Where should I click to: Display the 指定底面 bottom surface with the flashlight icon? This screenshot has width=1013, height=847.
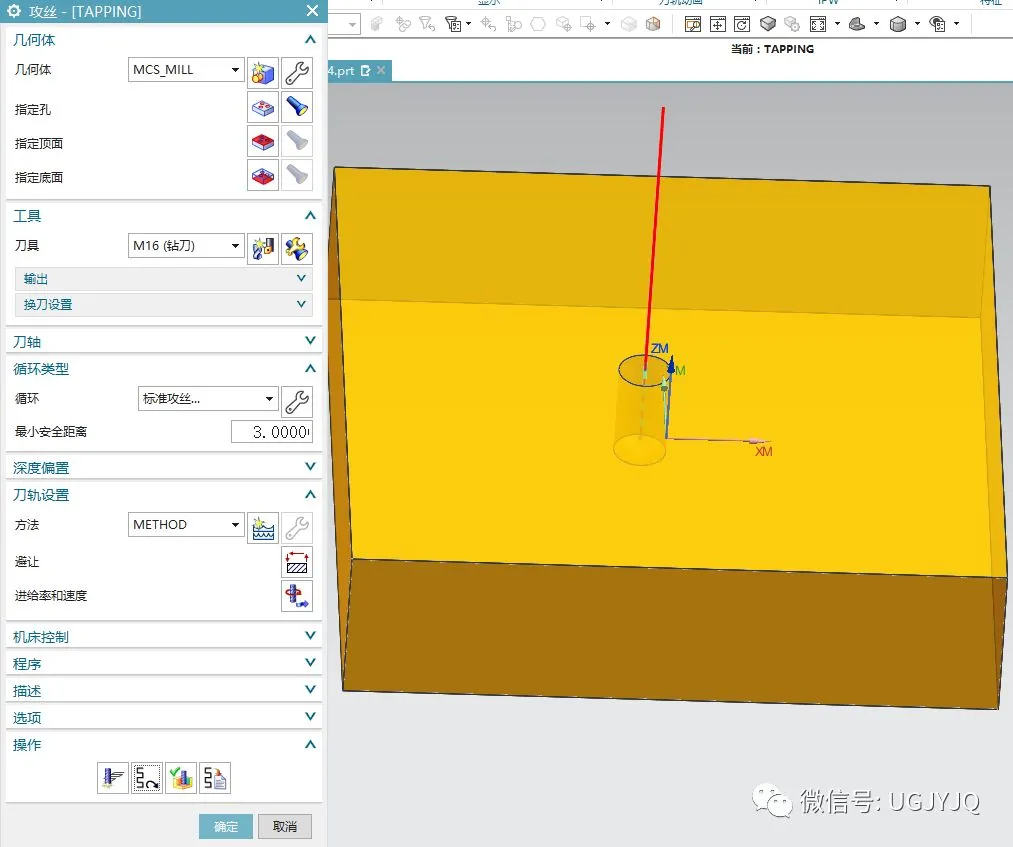tap(297, 175)
